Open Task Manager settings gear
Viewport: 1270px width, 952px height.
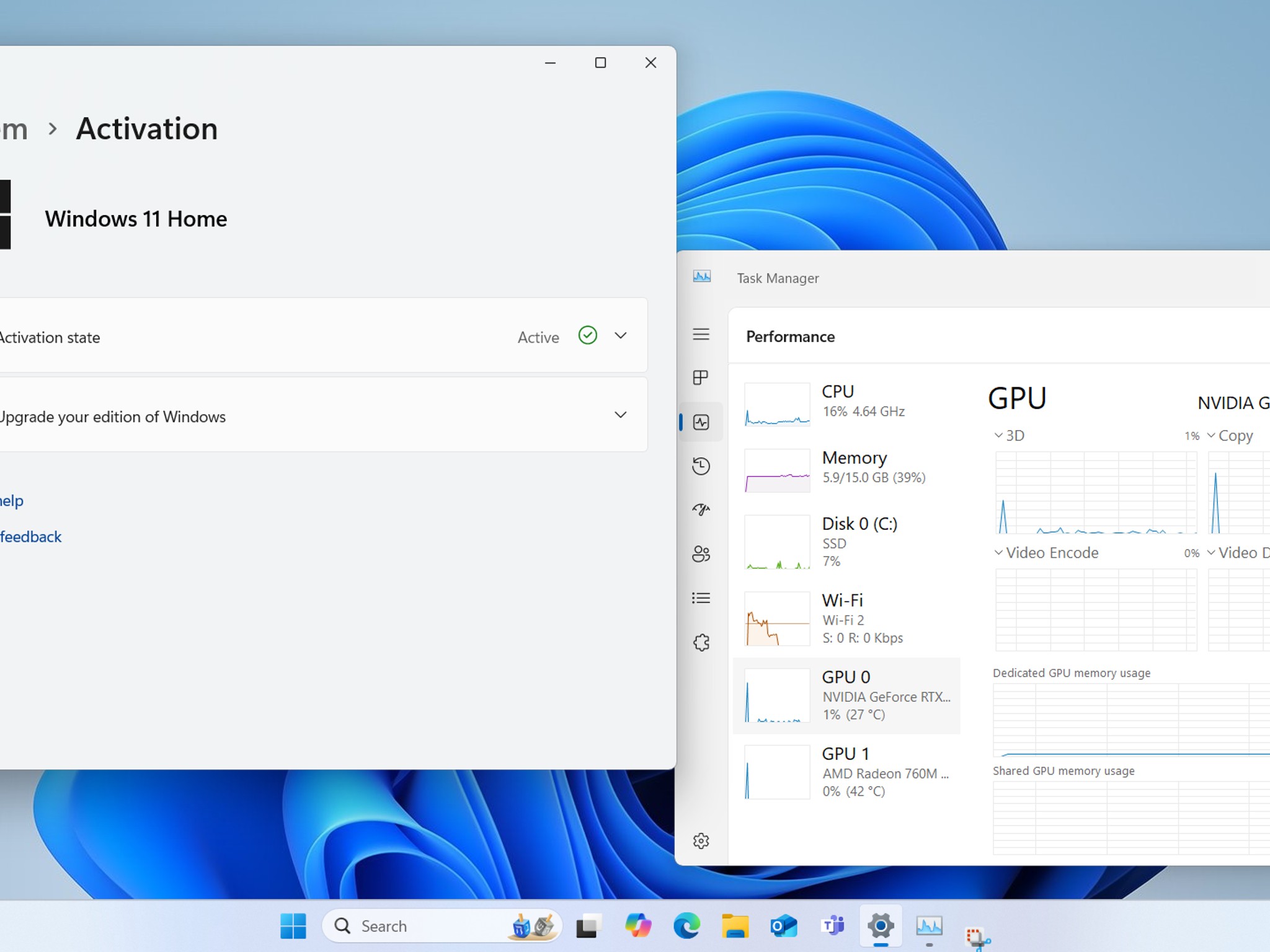click(701, 841)
